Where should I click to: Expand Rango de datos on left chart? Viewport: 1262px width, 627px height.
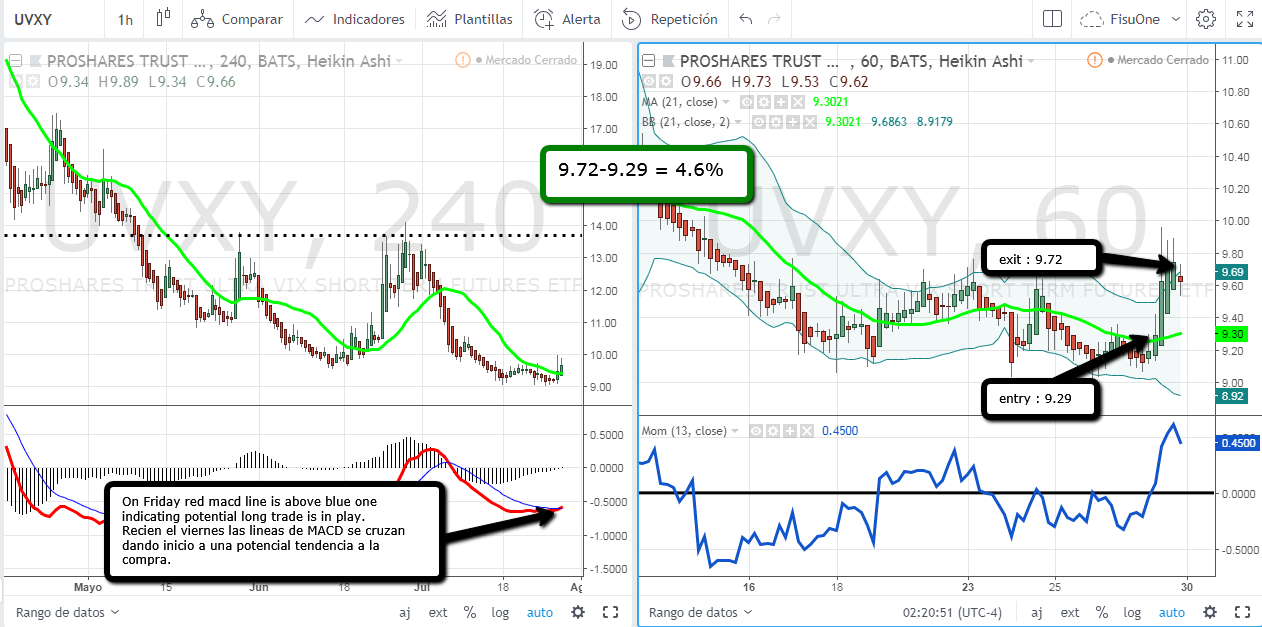coord(67,612)
